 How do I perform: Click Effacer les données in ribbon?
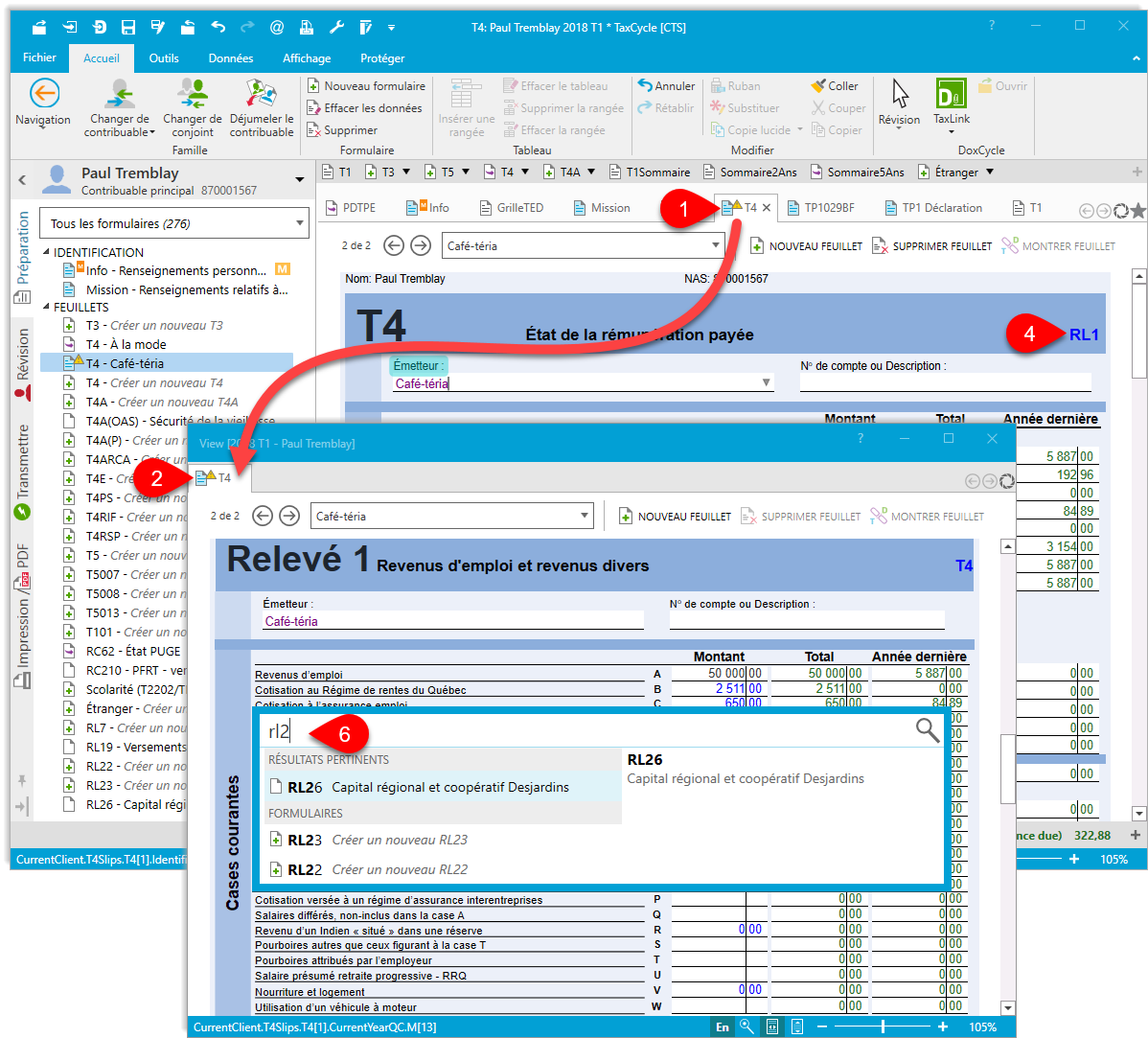point(364,107)
